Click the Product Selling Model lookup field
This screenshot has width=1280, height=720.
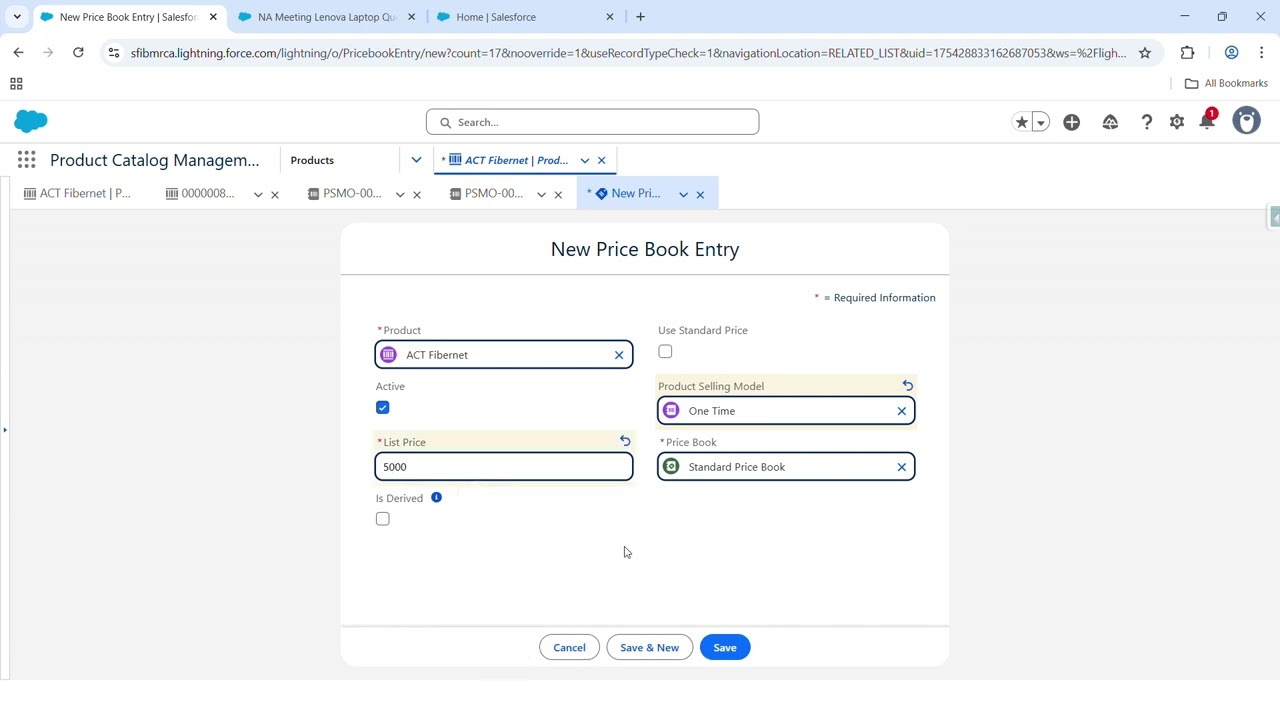(786, 411)
